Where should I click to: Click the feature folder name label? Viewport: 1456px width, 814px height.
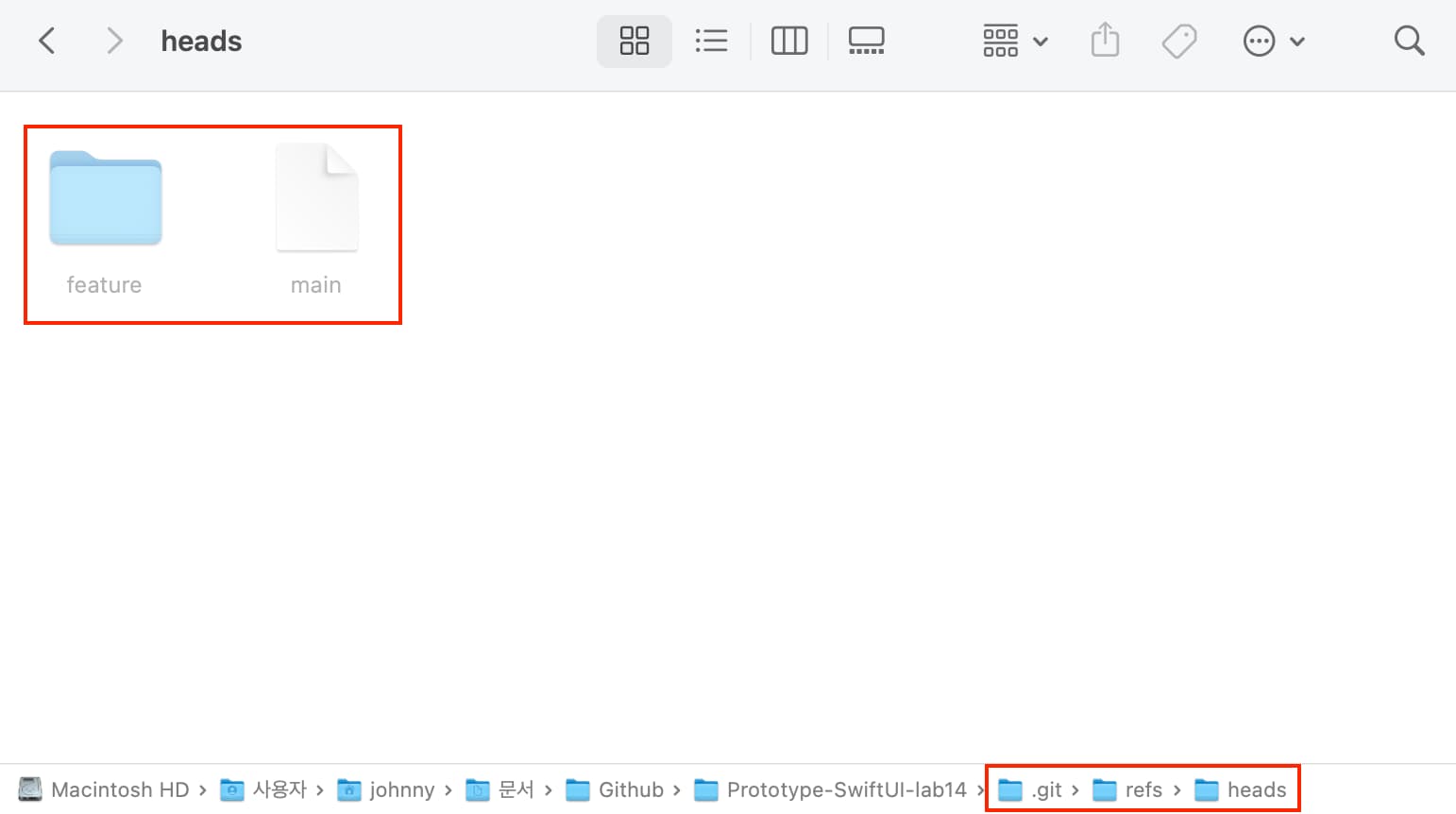click(x=104, y=285)
